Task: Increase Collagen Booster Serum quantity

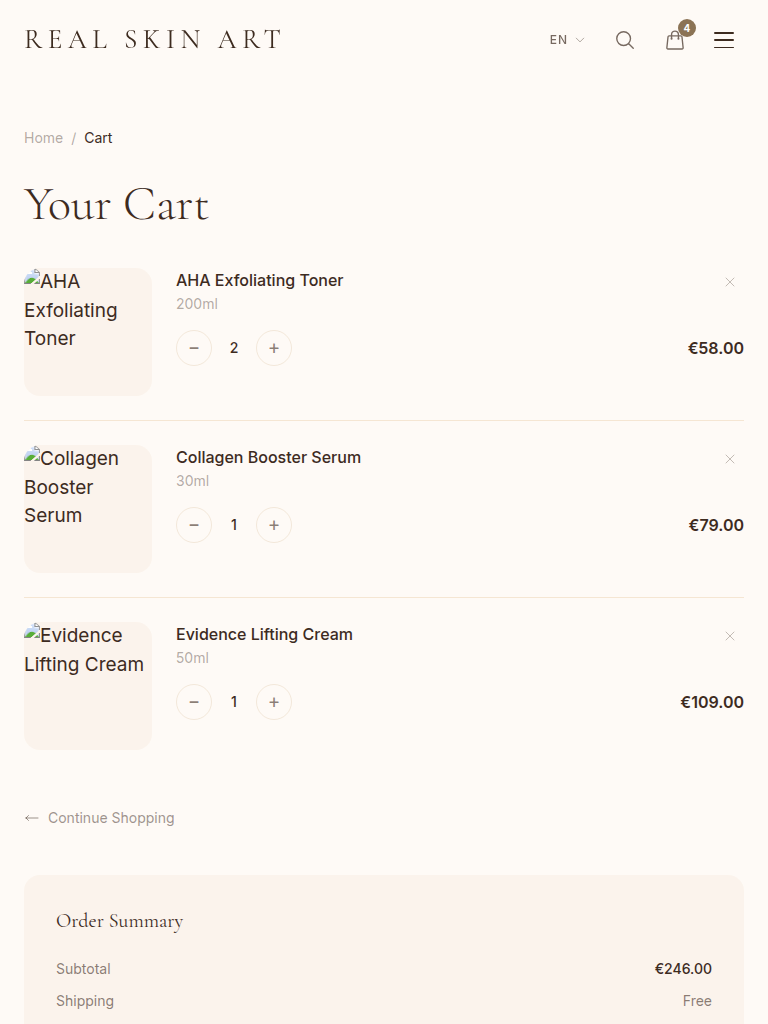Action: [x=274, y=525]
